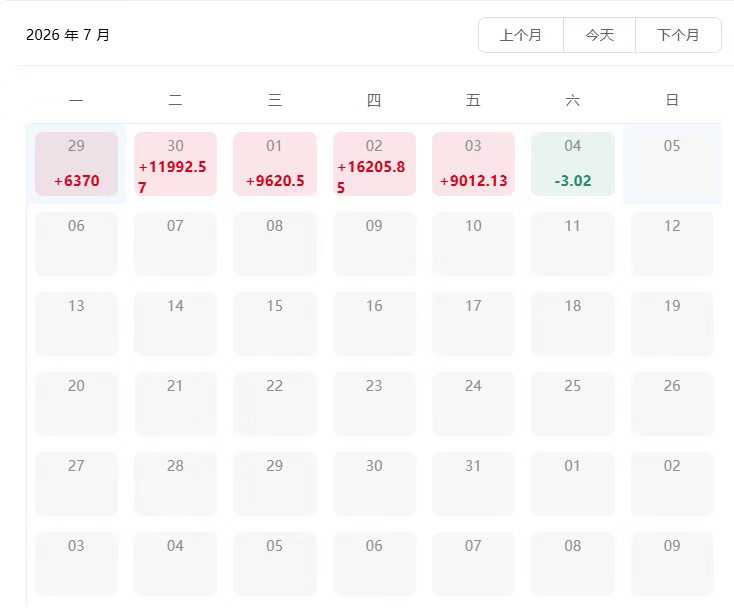
Task: Select July 03 cell with +9012.13
Action: point(473,164)
